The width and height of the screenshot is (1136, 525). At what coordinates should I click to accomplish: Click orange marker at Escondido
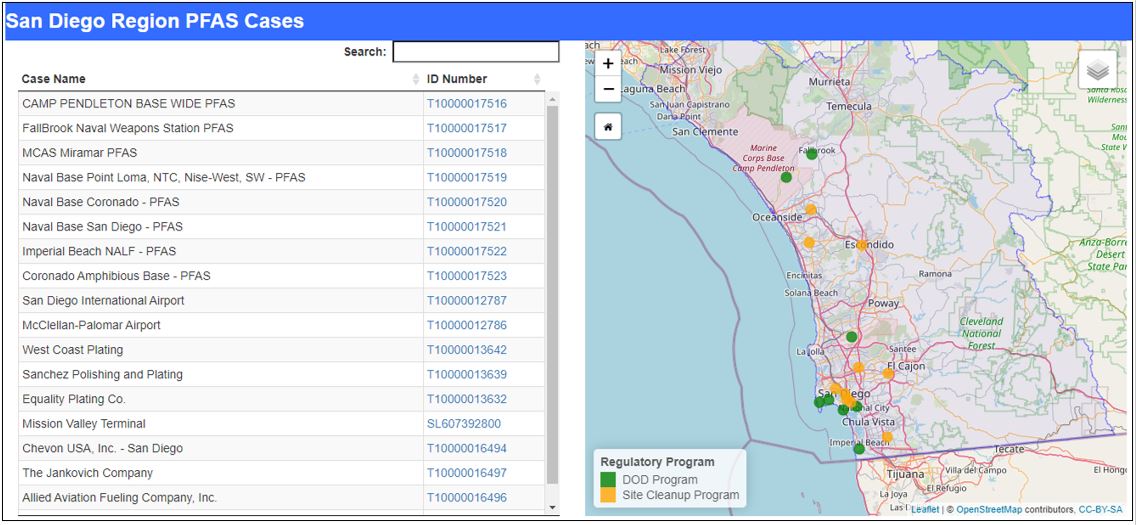(861, 245)
